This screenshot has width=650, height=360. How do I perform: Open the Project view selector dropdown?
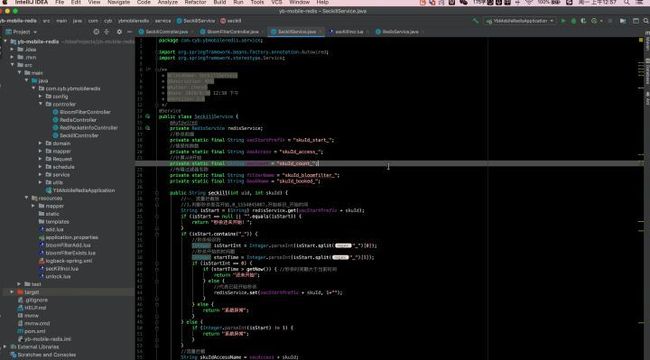click(x=22, y=32)
